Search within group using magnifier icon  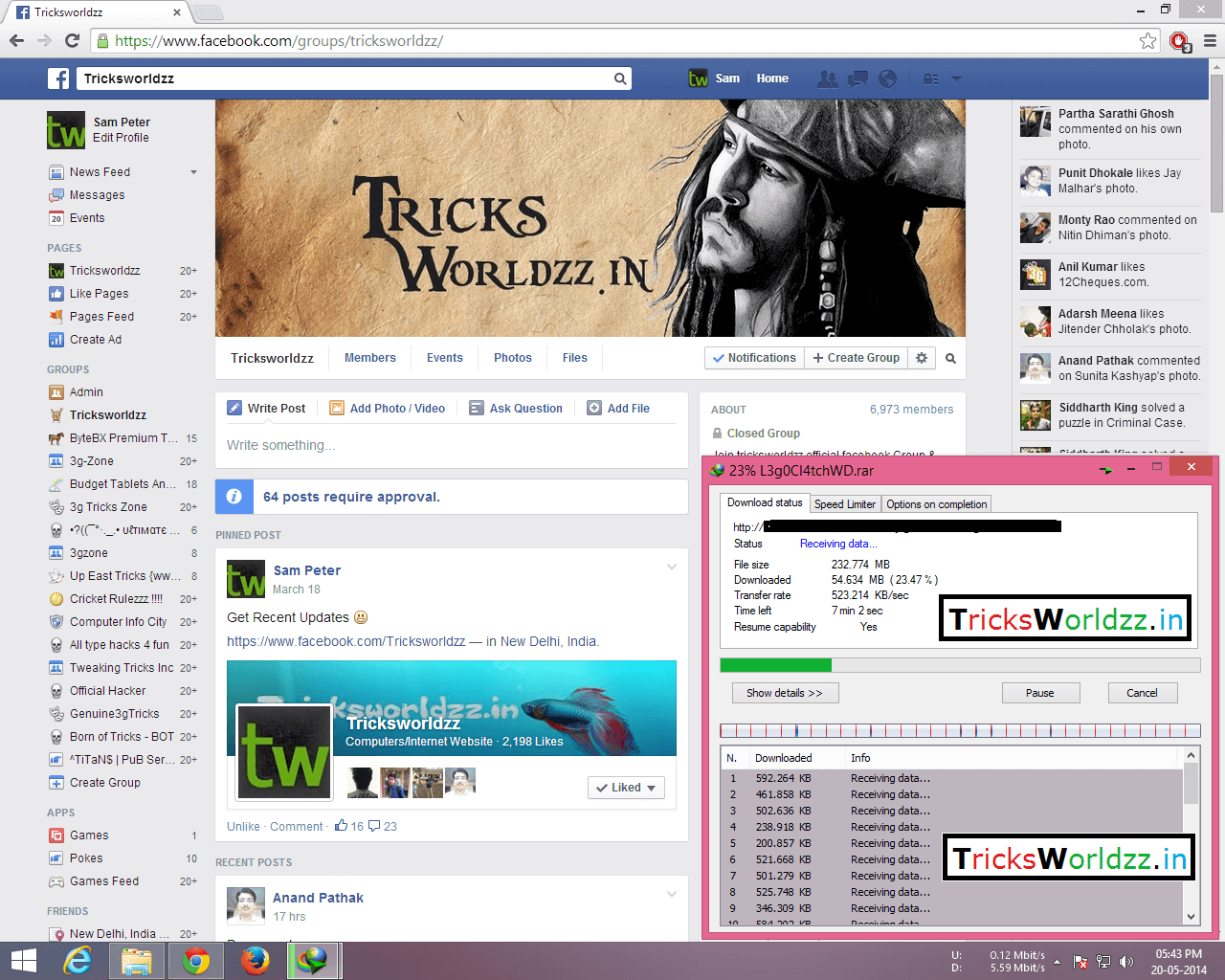[950, 358]
